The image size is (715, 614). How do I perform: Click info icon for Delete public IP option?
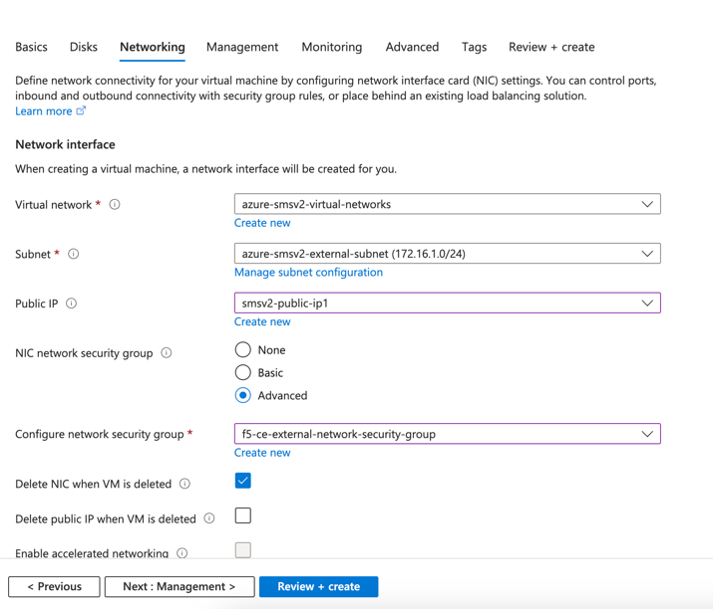coord(209,519)
